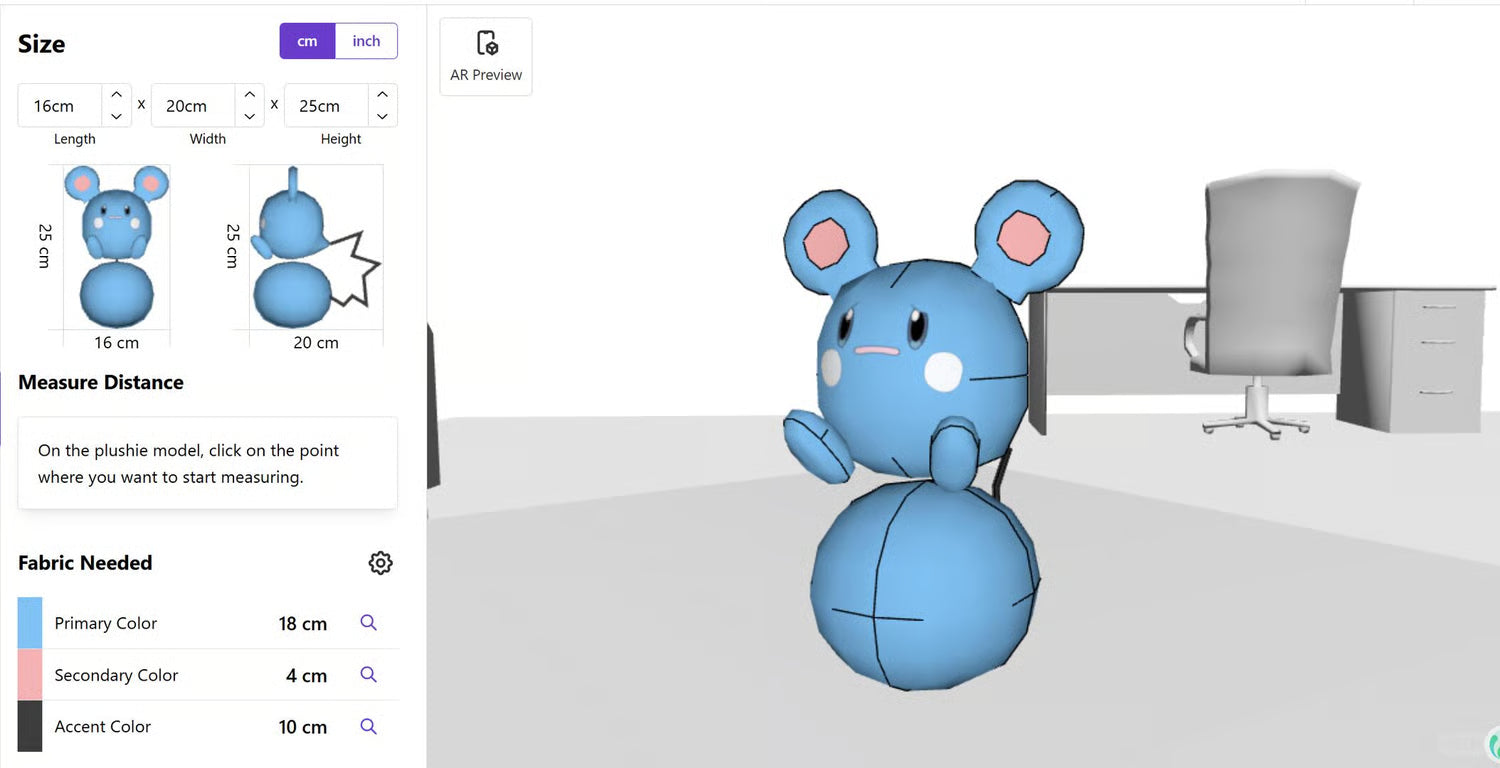Increase the Length value
The width and height of the screenshot is (1500, 768).
(x=116, y=94)
